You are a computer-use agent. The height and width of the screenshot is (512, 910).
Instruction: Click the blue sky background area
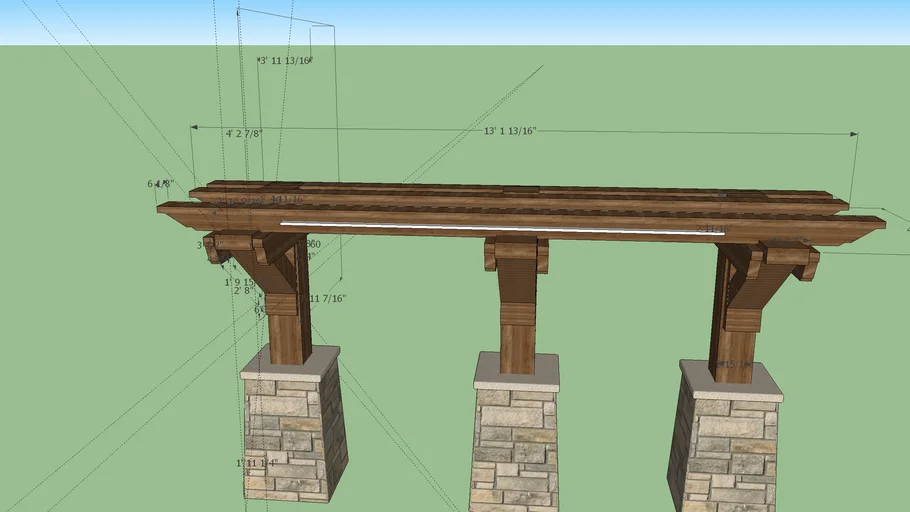600,22
